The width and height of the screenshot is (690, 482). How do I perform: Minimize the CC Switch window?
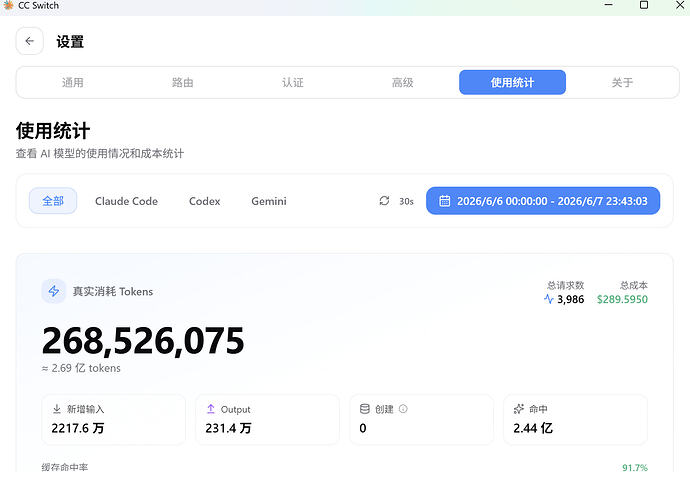[x=609, y=5]
